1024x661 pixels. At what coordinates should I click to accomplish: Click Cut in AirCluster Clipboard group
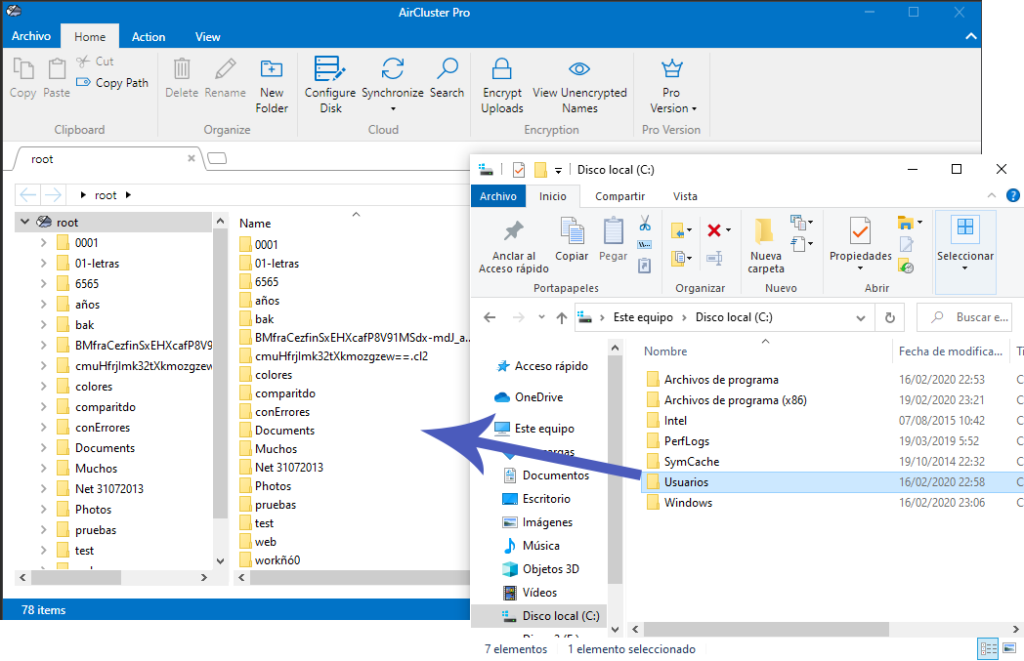[x=95, y=61]
